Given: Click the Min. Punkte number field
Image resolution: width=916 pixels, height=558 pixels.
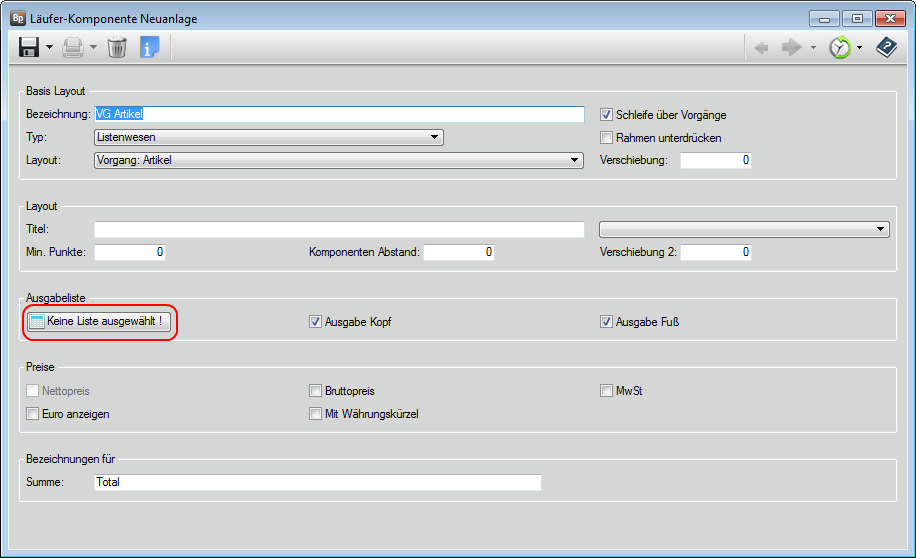Looking at the screenshot, I should pyautogui.click(x=130, y=252).
